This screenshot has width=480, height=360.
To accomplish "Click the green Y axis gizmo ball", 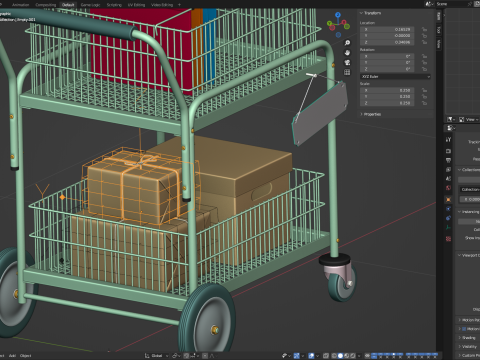I will pos(330,23).
